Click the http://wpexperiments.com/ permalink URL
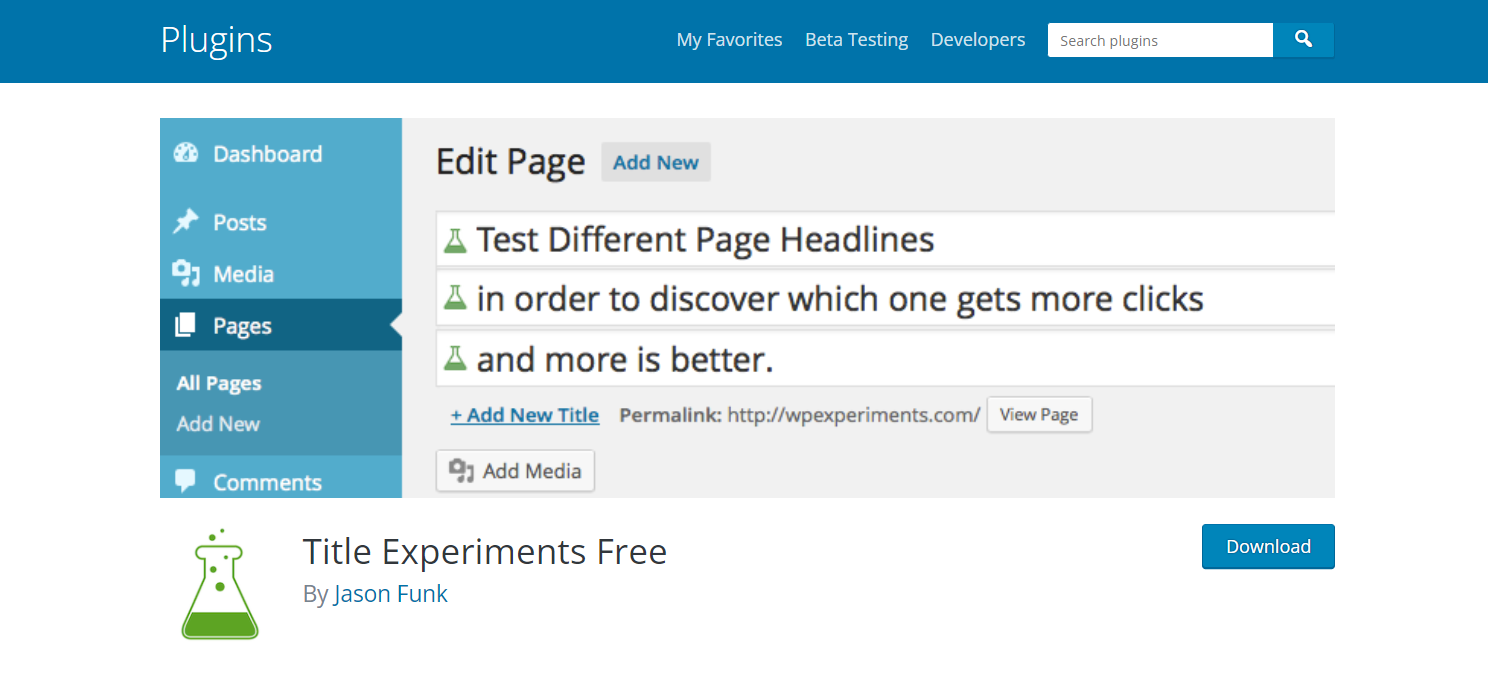Viewport: 1488px width, 686px height. click(x=854, y=415)
